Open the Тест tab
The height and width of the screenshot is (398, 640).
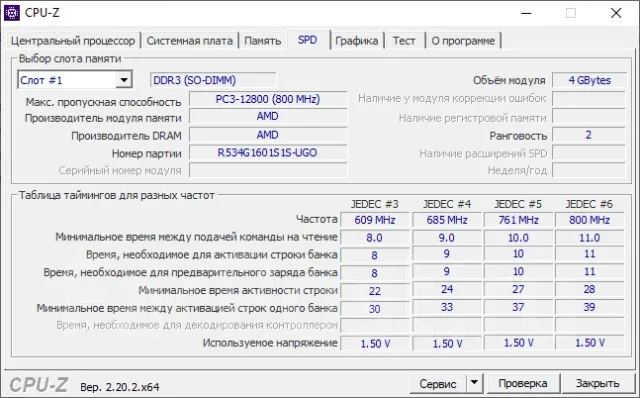point(404,41)
